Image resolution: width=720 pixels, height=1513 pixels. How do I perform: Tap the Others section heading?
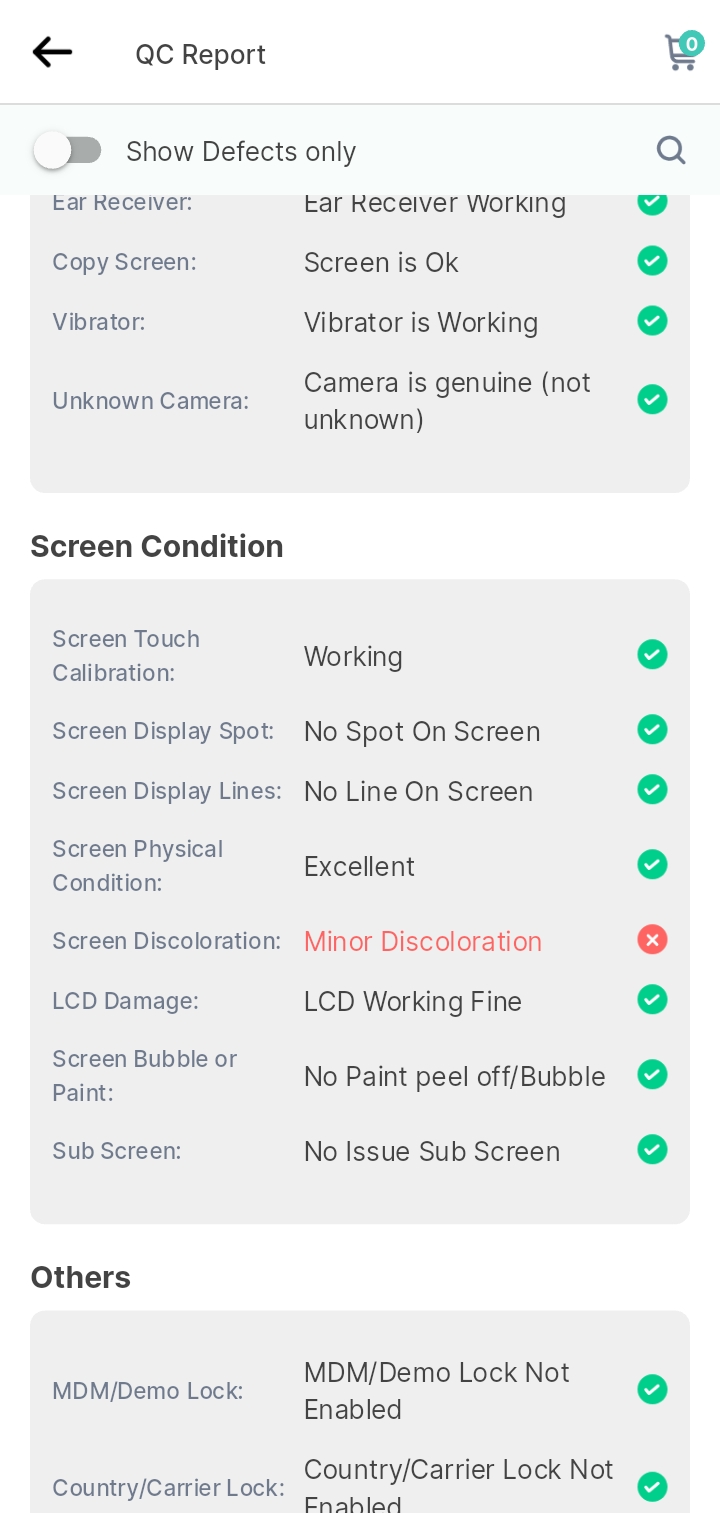(81, 1277)
